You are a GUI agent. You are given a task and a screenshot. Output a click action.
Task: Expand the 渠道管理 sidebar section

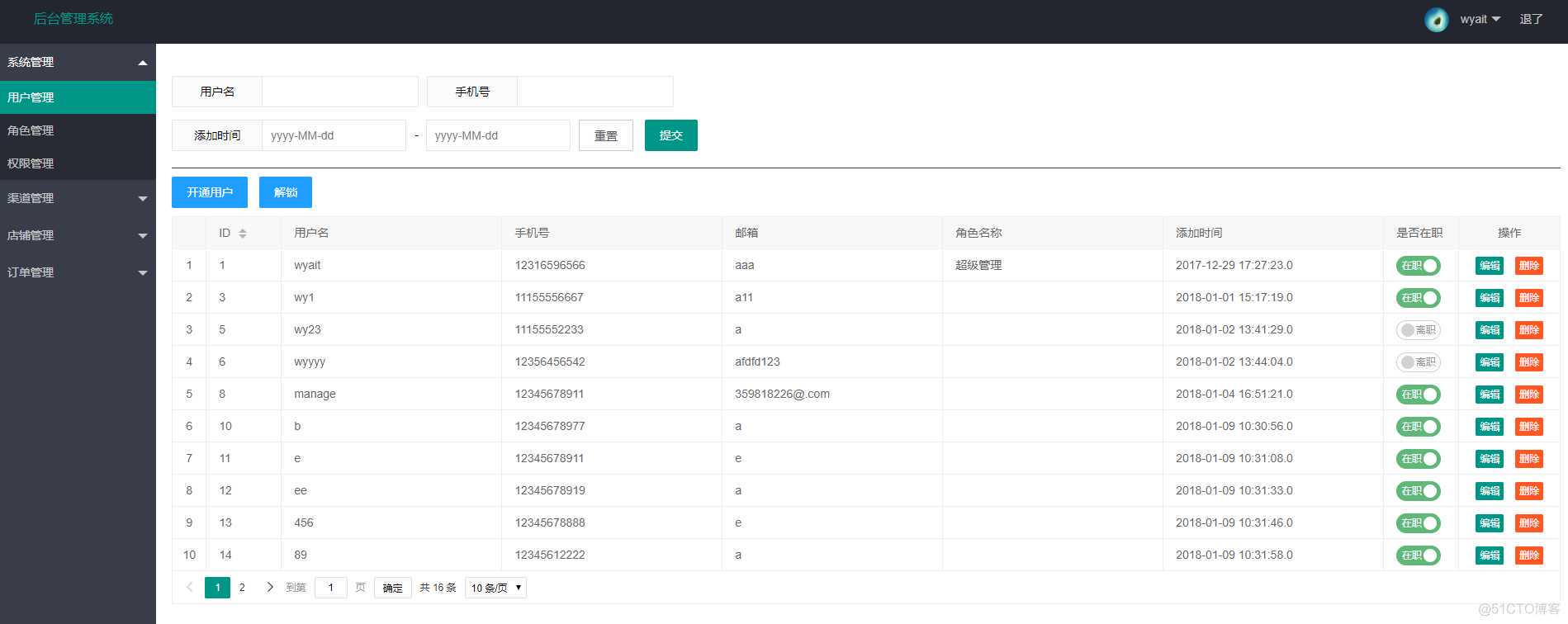(77, 198)
